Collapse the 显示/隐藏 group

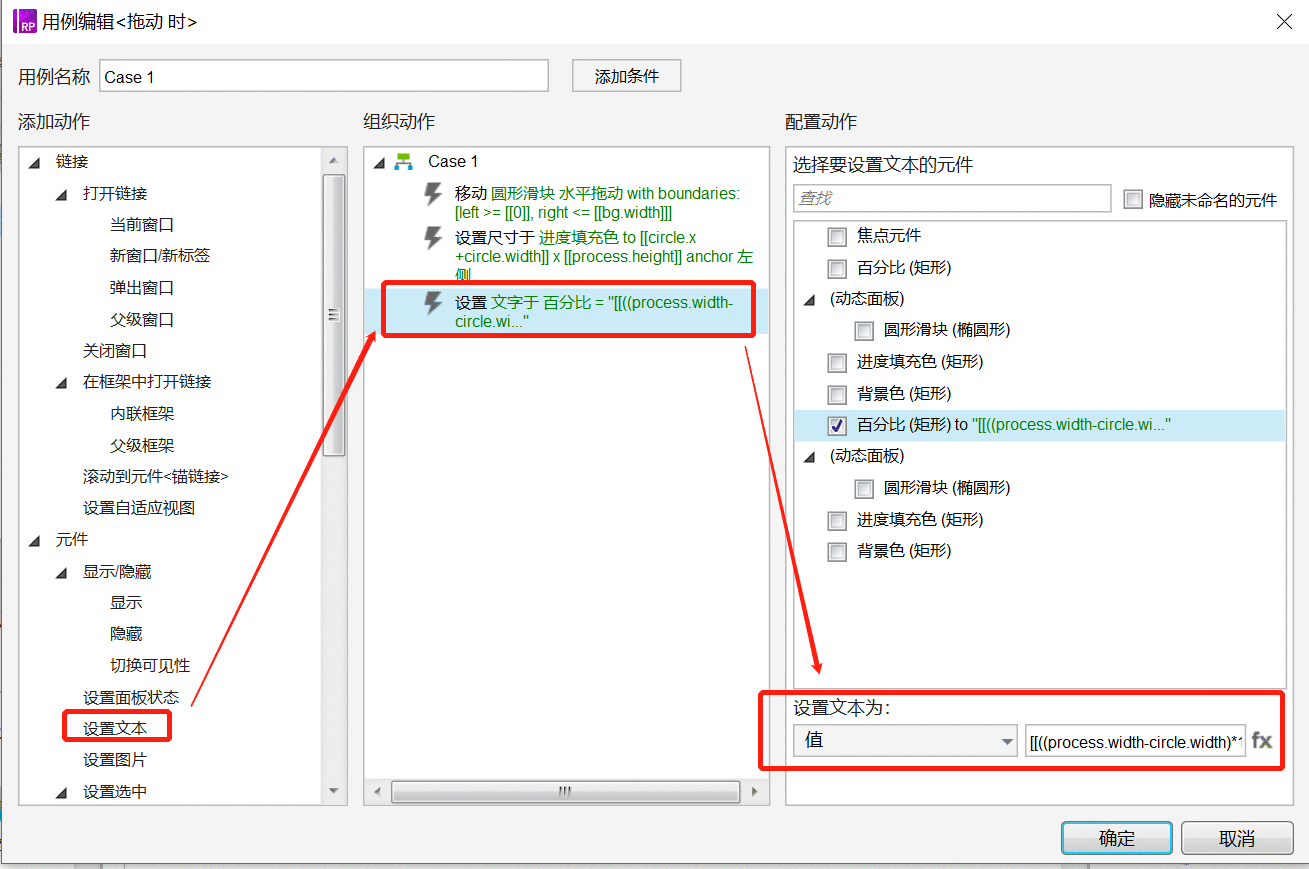point(62,572)
